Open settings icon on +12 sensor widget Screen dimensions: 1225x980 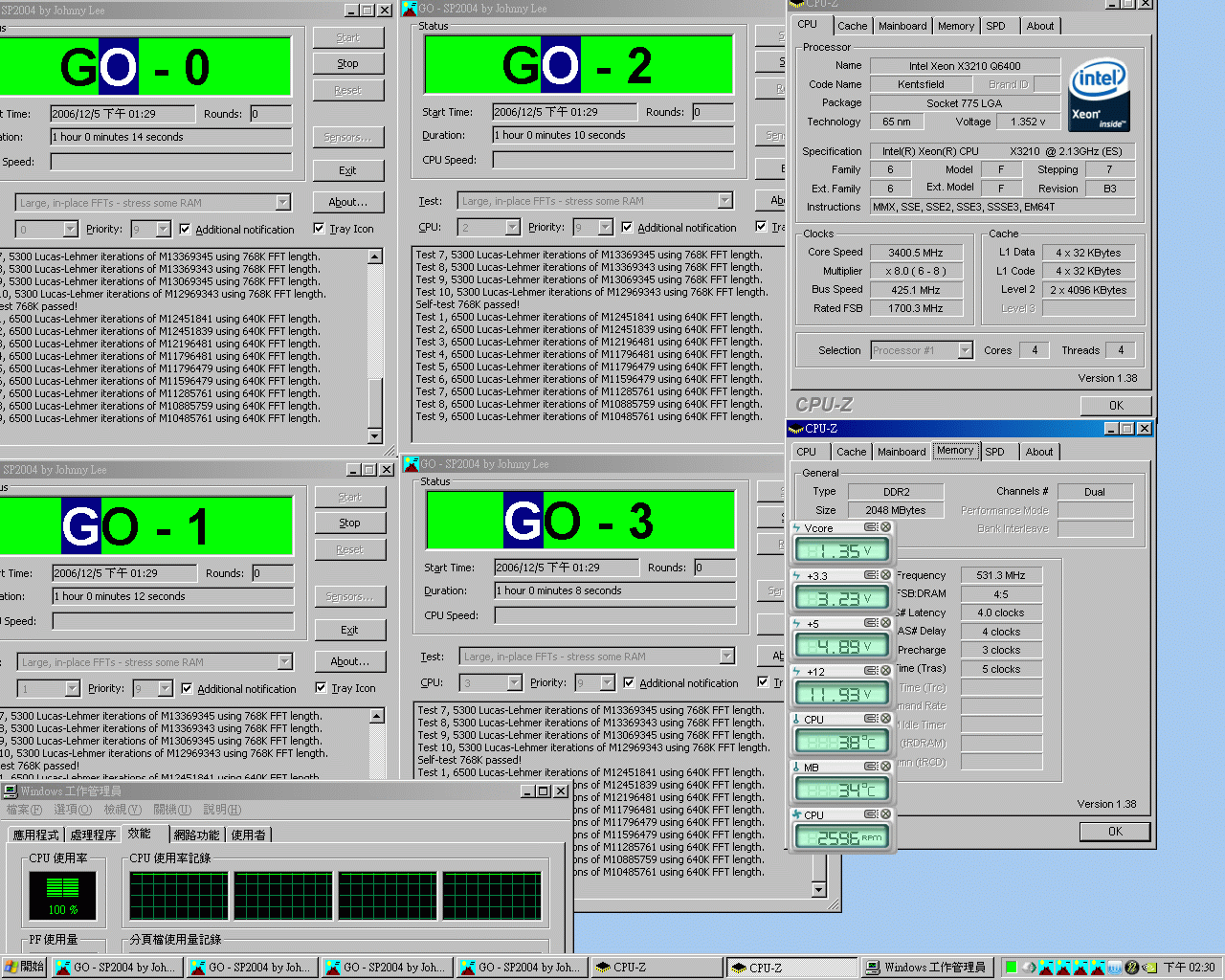(x=871, y=671)
